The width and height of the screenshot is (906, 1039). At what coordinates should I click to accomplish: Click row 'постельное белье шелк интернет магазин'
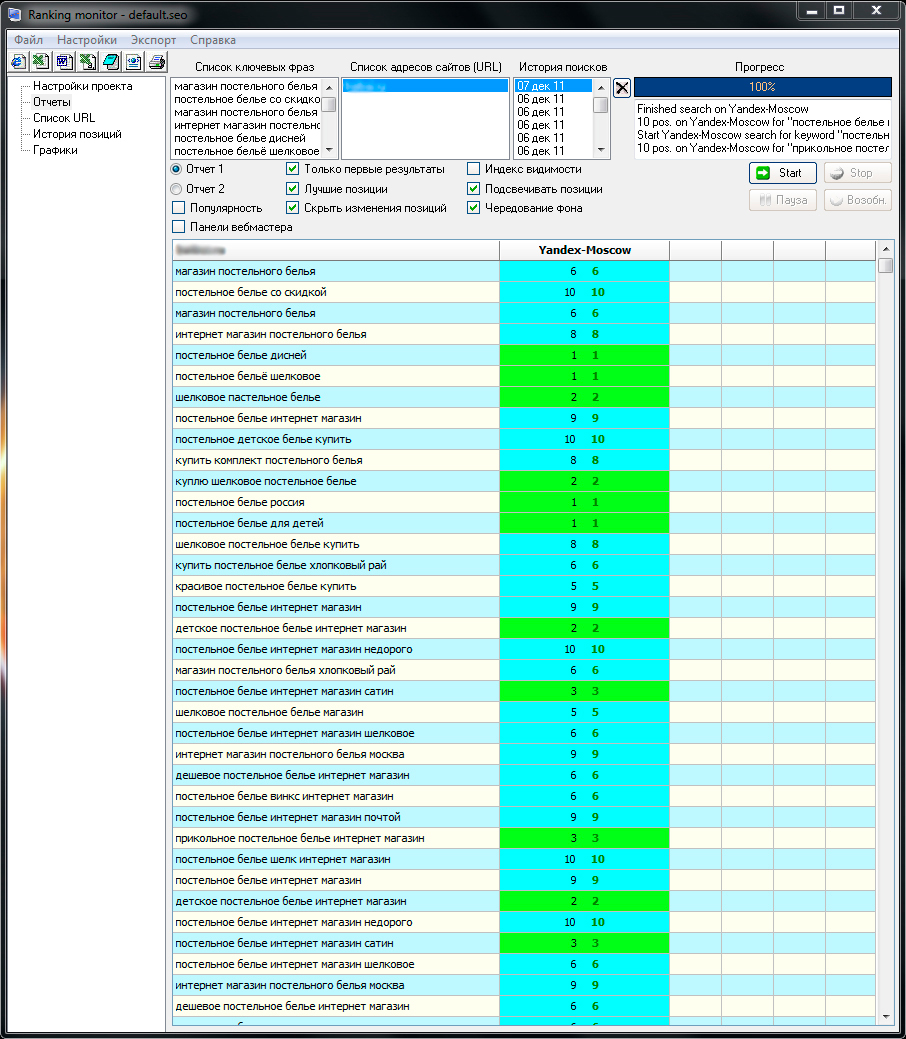pos(524,859)
